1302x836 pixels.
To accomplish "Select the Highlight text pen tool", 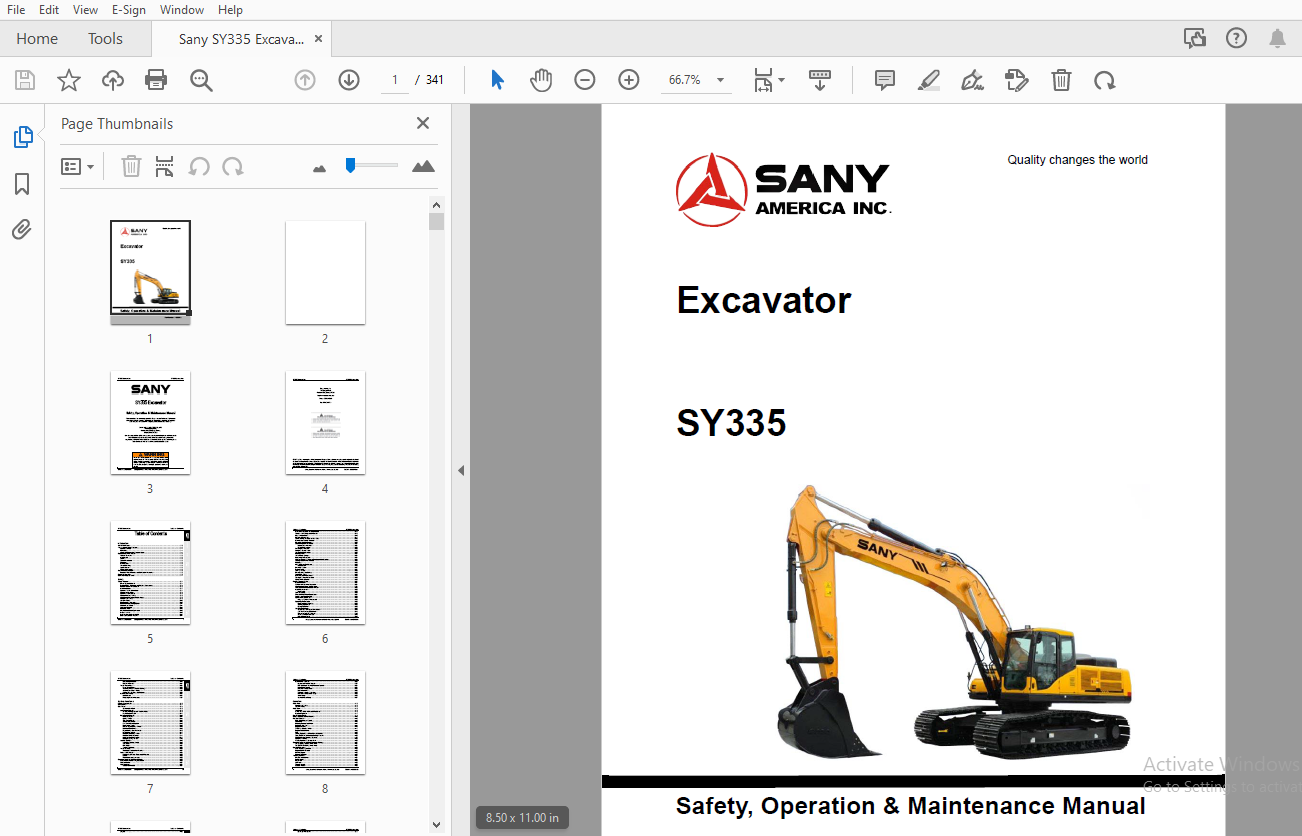I will click(x=929, y=80).
